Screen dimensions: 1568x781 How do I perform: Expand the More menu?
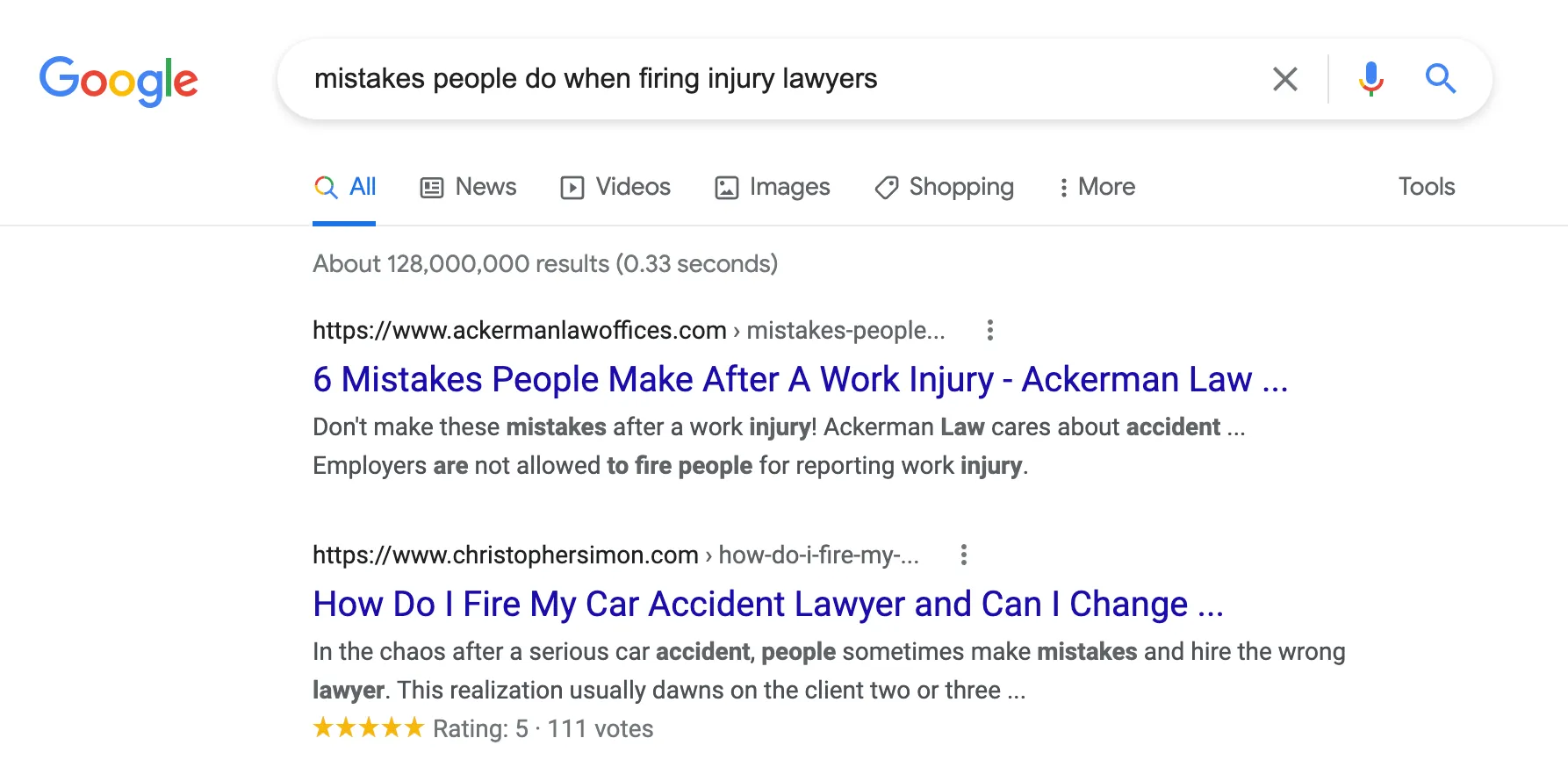[1097, 187]
